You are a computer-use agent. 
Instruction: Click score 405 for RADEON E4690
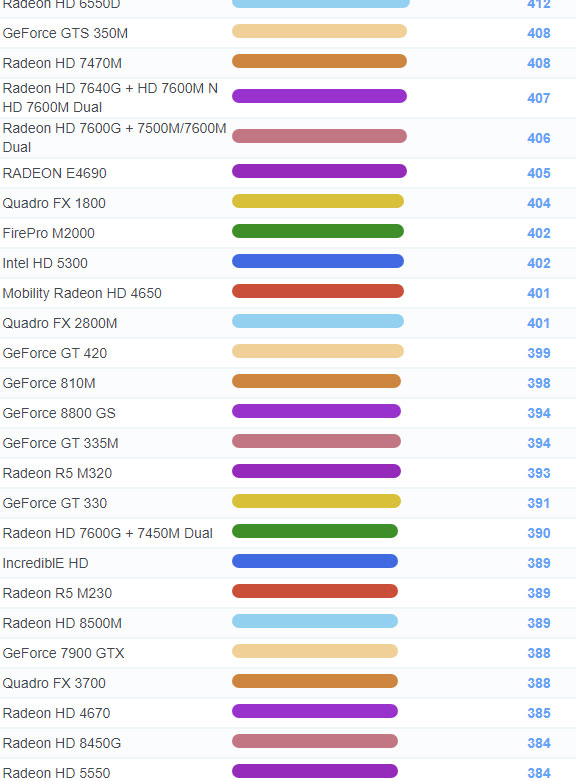539,173
